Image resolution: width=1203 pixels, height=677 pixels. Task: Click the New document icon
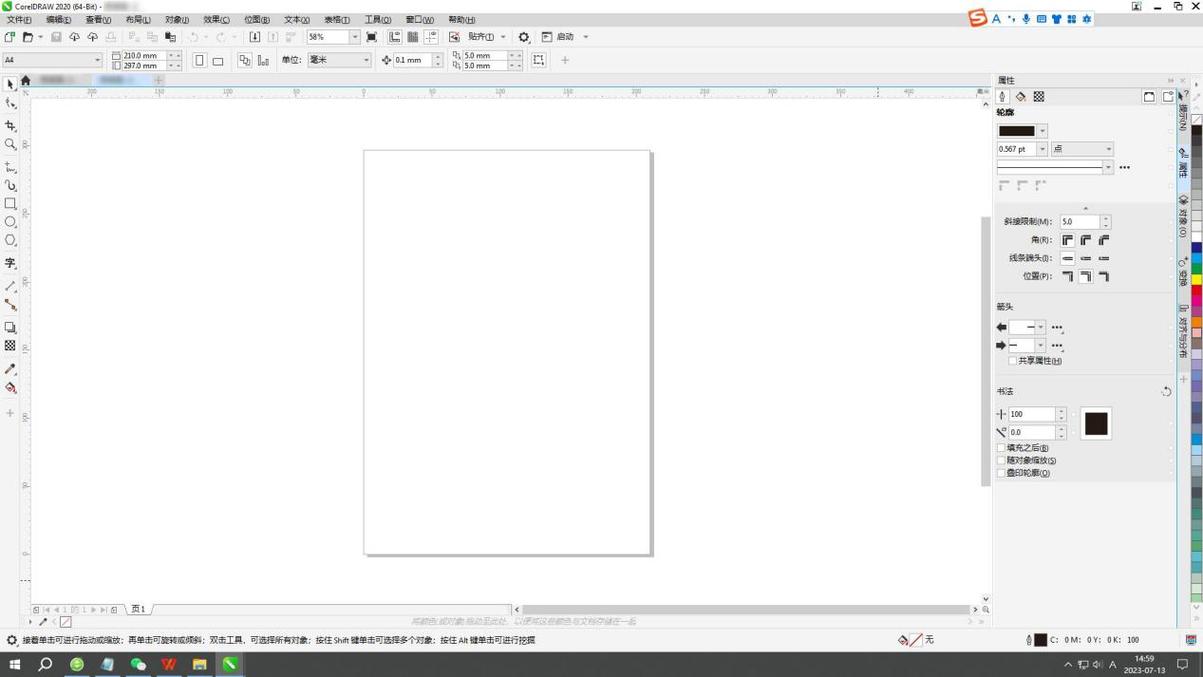(9, 37)
